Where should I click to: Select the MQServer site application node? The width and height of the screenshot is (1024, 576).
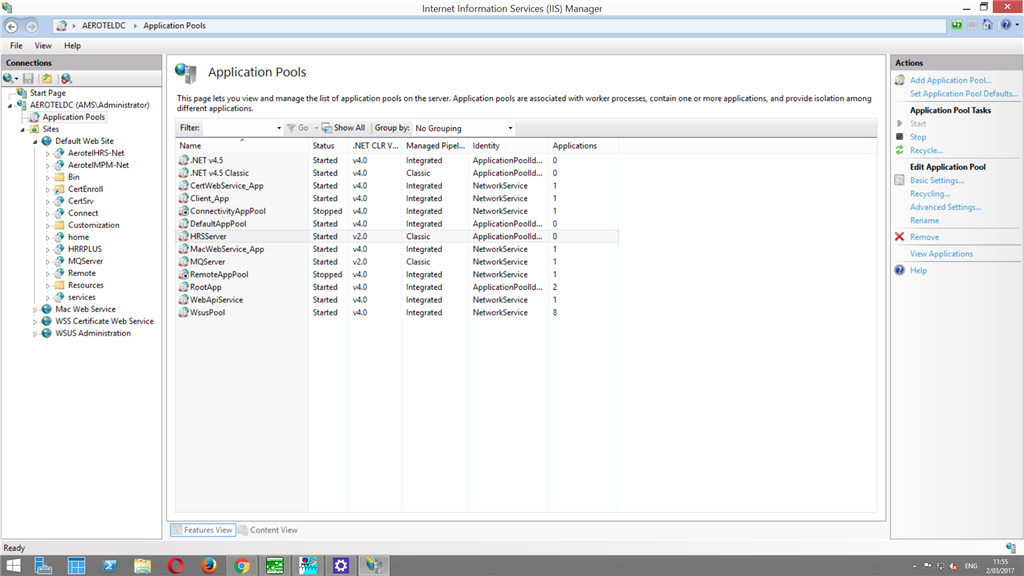86,261
